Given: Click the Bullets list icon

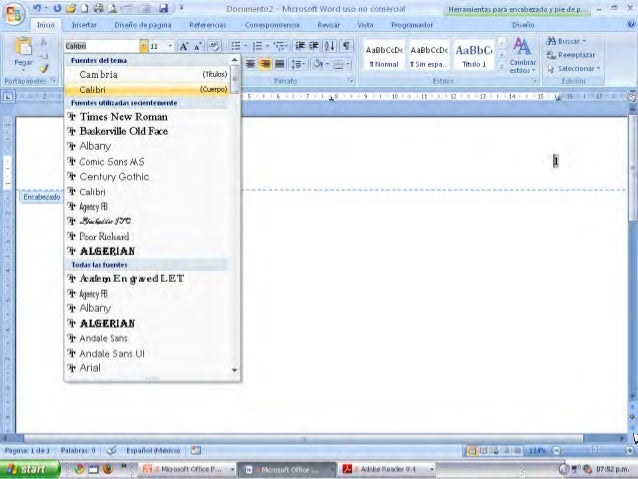Looking at the screenshot, I should point(236,46).
